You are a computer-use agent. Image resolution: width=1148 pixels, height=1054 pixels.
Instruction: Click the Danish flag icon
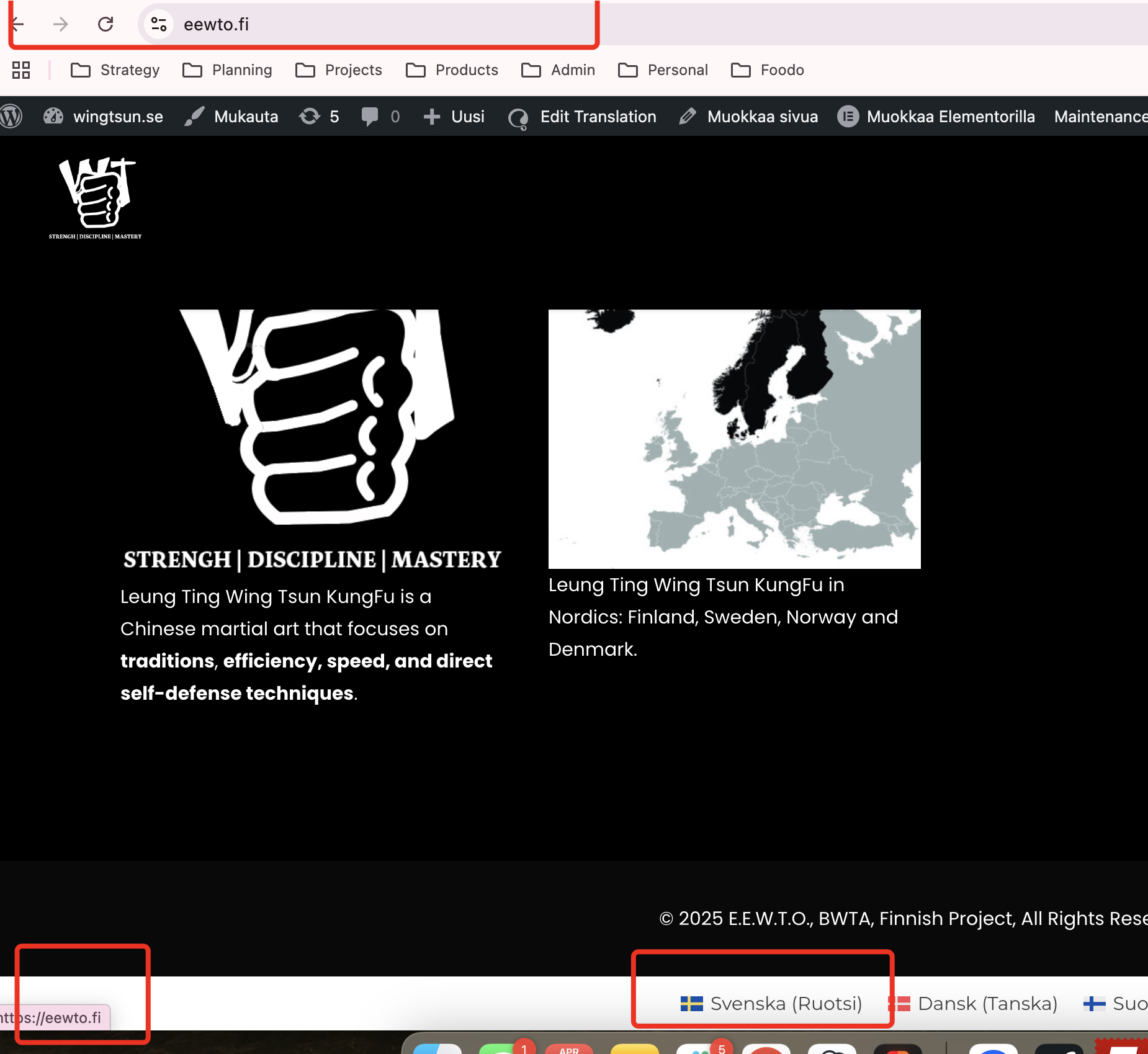tap(899, 1003)
